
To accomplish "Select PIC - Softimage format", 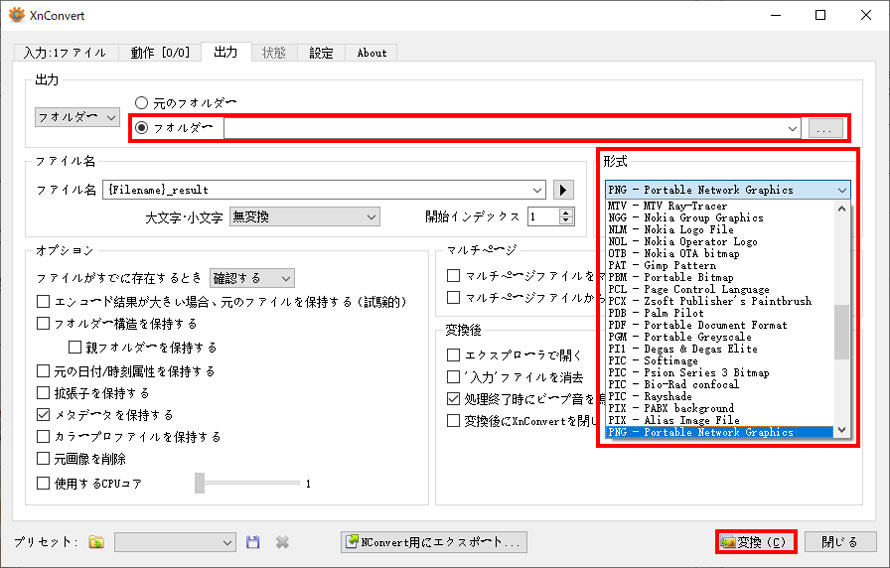I will pyautogui.click(x=720, y=361).
